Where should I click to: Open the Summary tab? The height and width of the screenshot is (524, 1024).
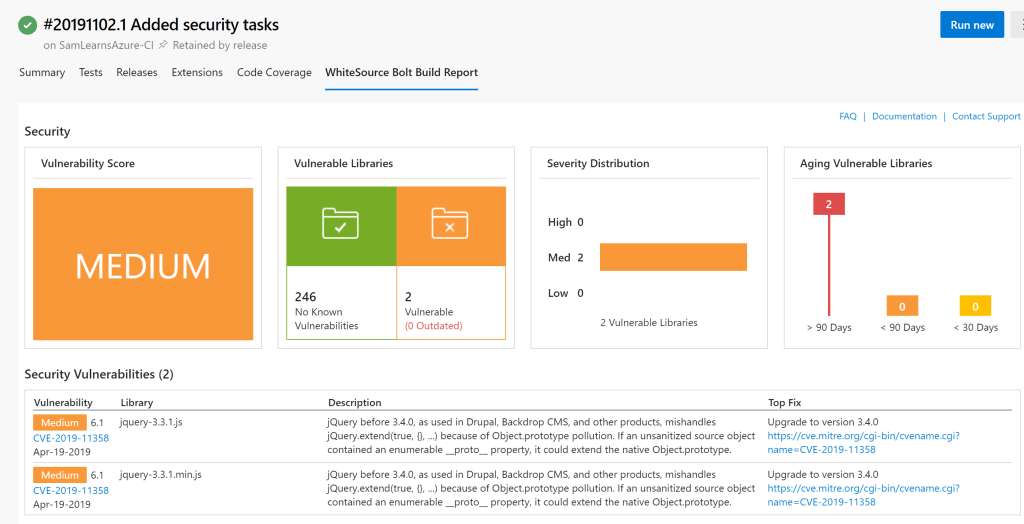[42, 73]
